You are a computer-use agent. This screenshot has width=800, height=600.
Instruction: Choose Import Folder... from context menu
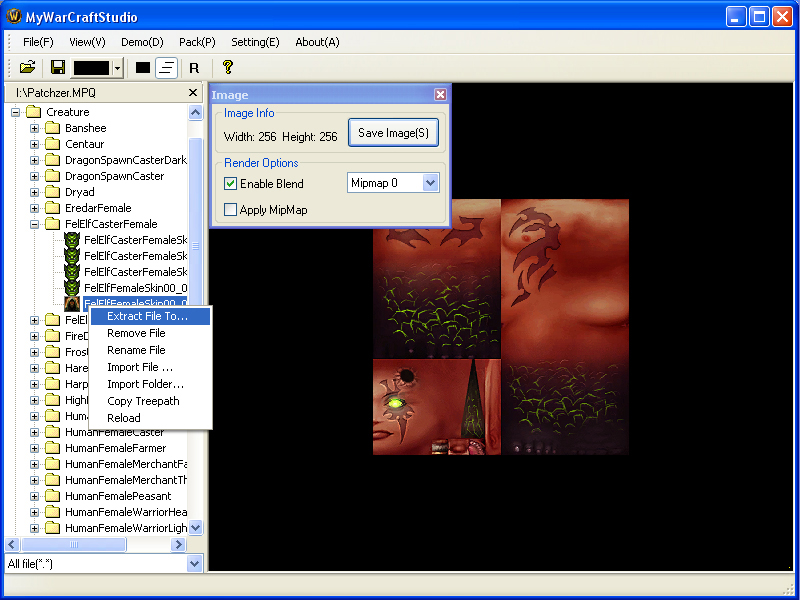[150, 384]
